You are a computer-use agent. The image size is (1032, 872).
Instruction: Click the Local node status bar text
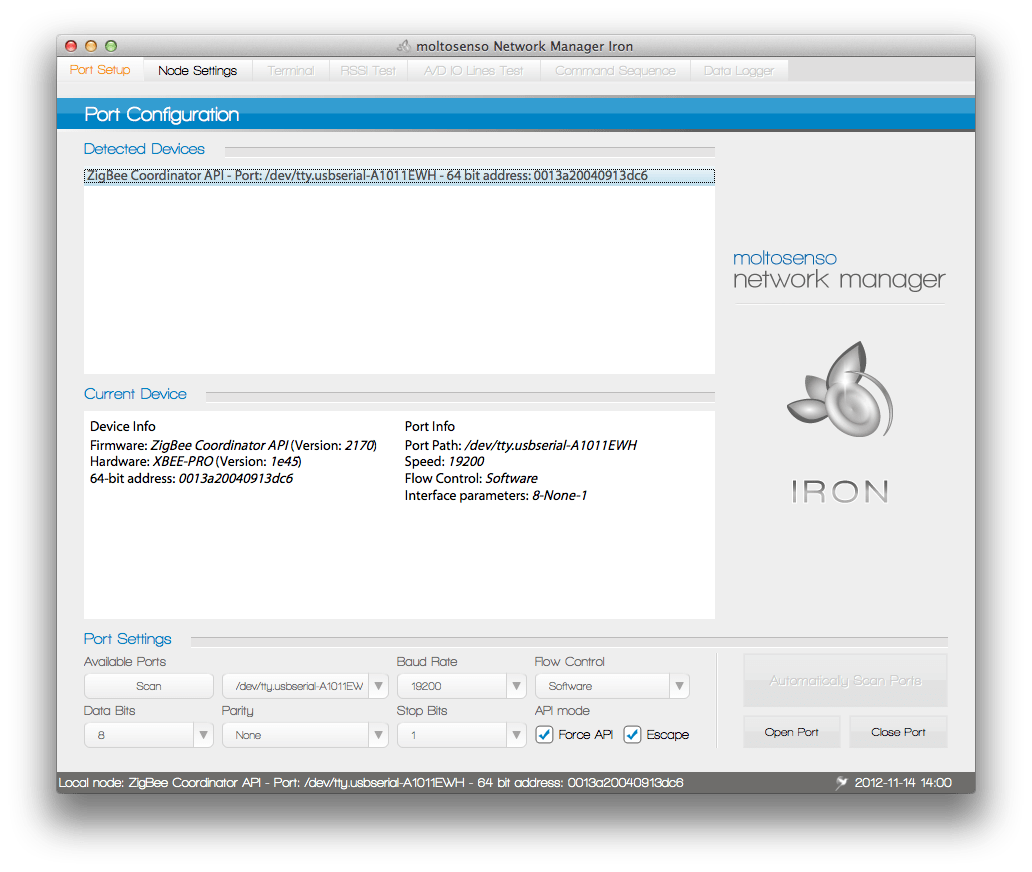point(371,782)
